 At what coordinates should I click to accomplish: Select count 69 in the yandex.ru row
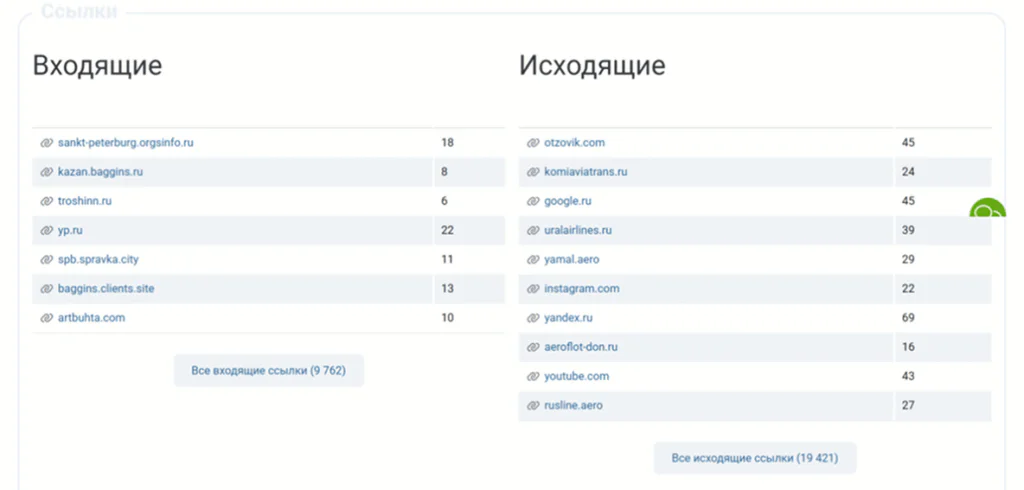click(908, 318)
